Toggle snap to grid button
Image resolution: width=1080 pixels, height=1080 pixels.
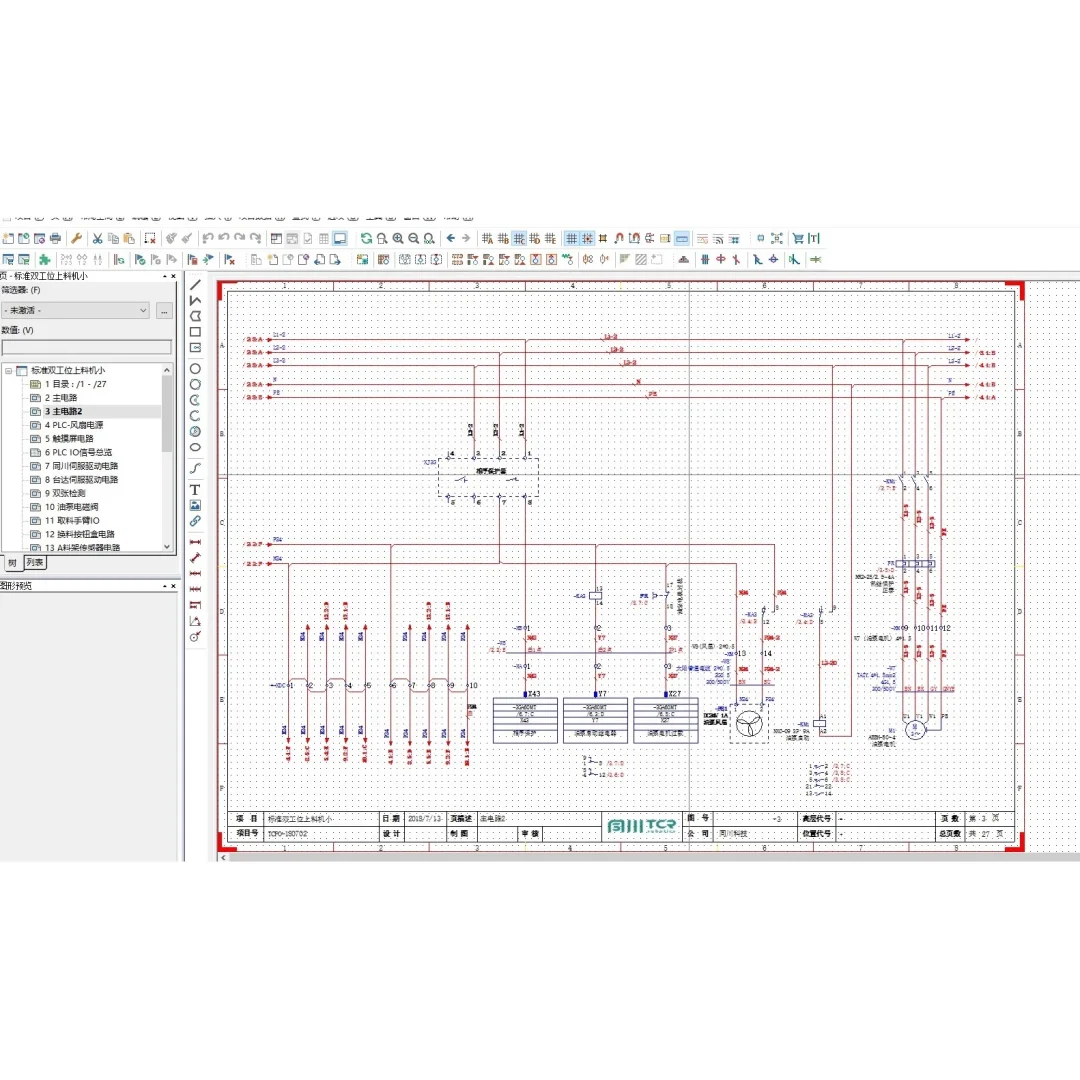point(588,238)
